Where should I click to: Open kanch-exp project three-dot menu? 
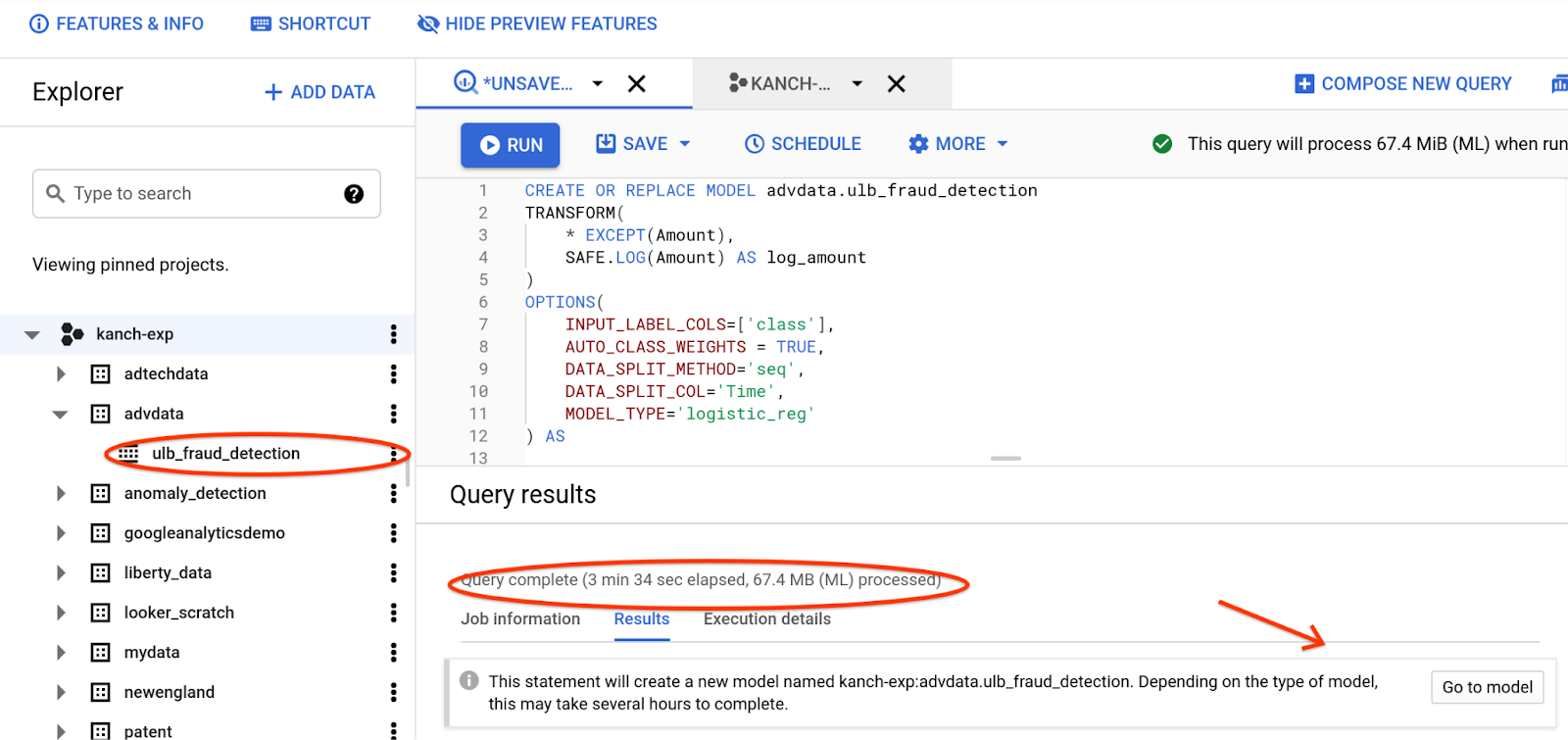pyautogui.click(x=393, y=334)
